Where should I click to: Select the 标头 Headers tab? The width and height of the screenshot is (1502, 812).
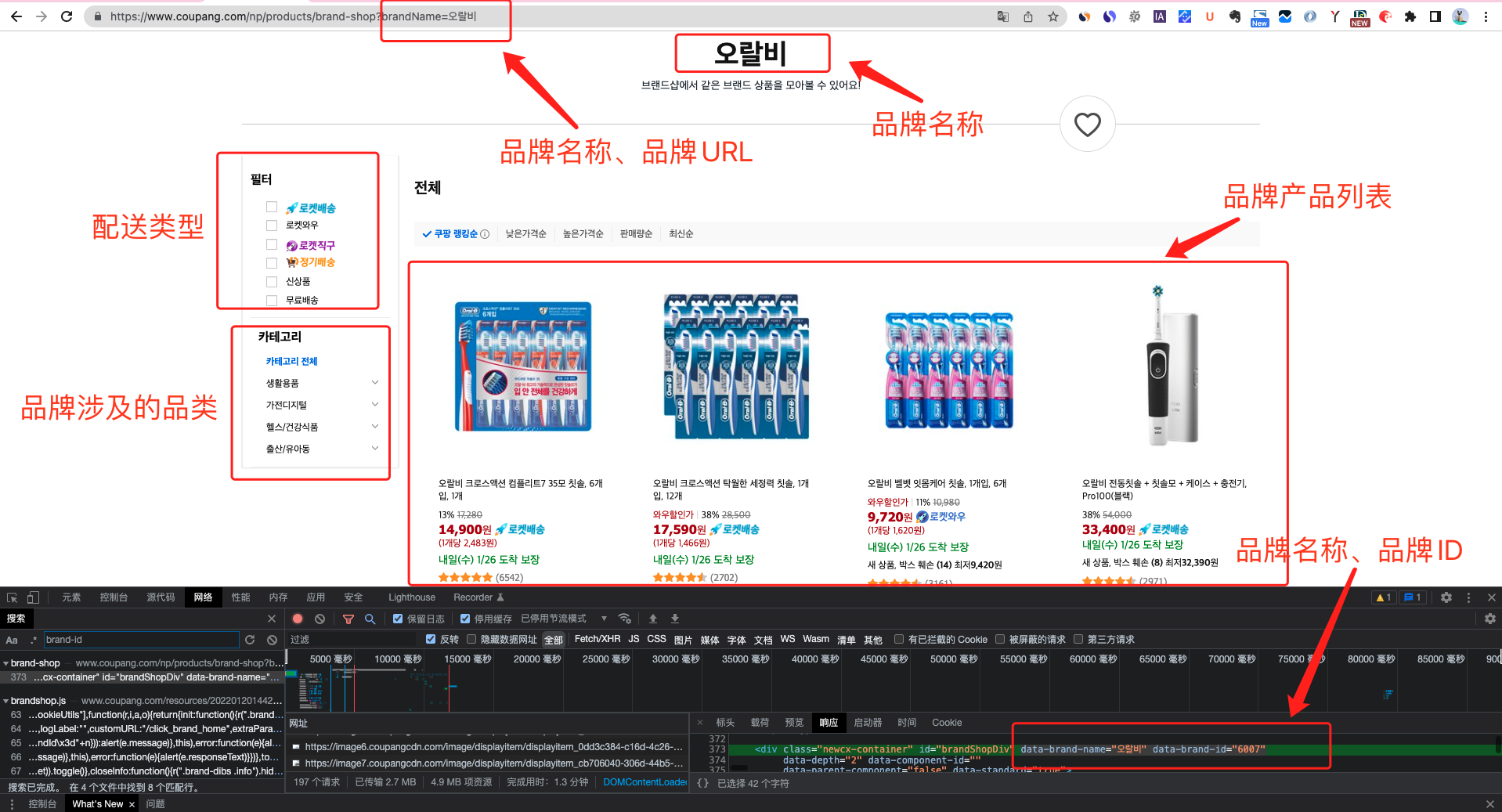coord(725,723)
